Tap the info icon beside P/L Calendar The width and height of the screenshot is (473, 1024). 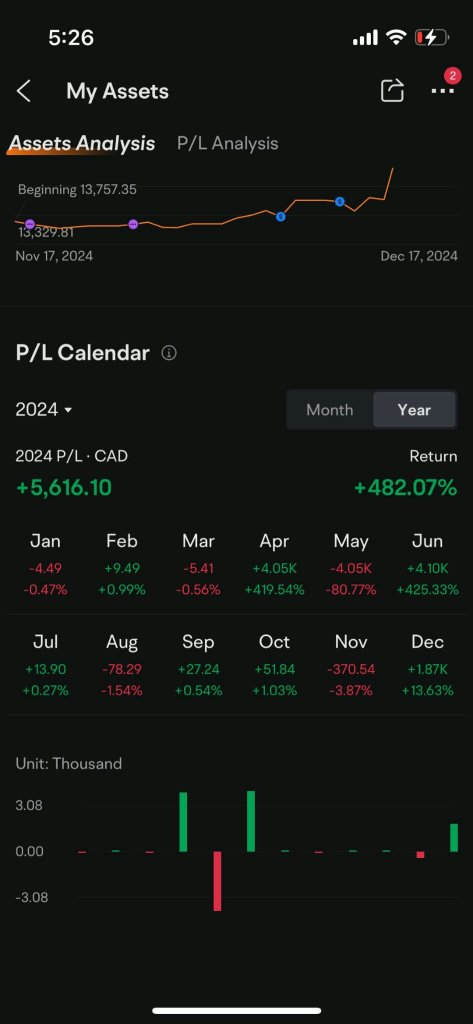click(169, 353)
